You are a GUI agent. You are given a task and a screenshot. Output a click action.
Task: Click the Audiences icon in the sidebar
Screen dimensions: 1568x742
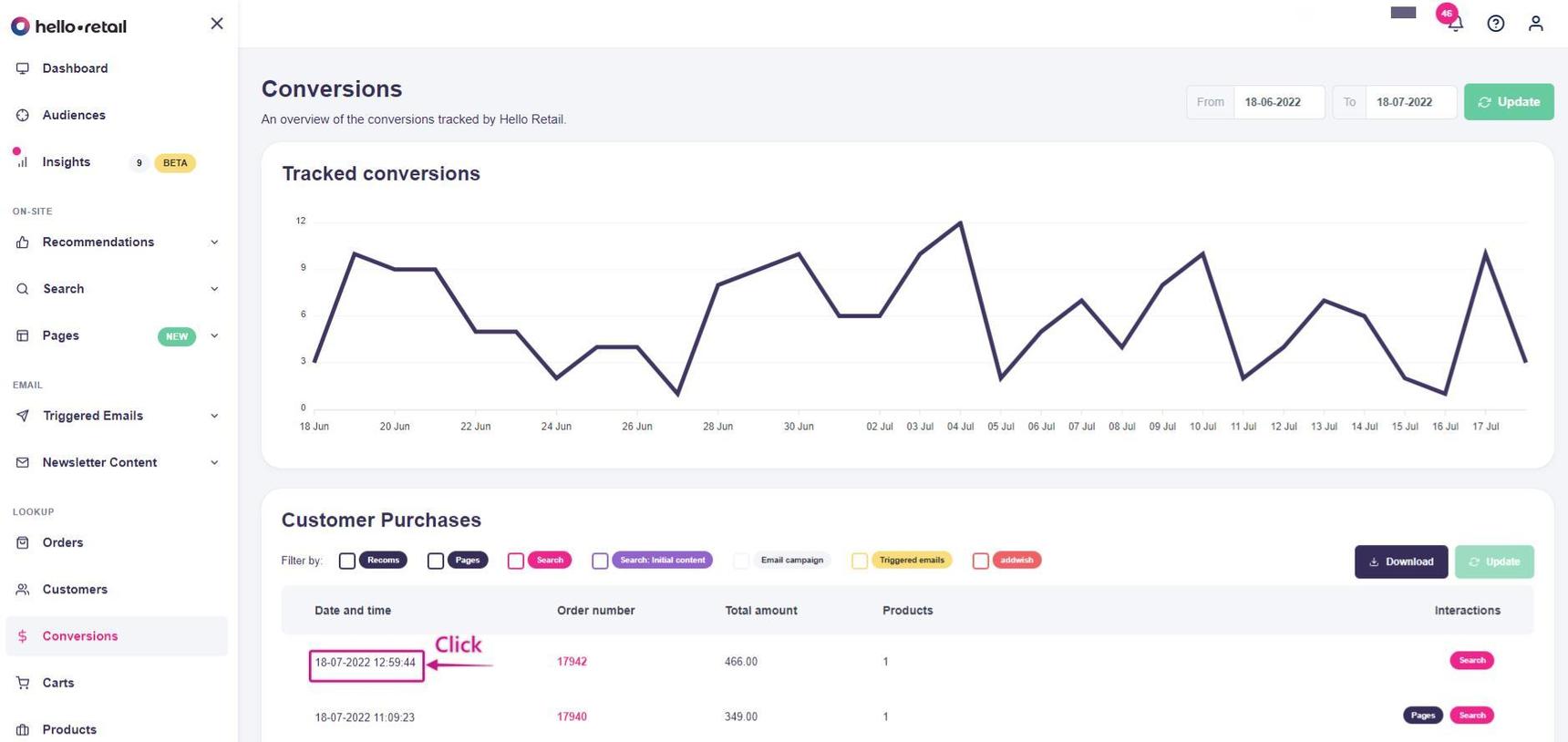pyautogui.click(x=23, y=115)
